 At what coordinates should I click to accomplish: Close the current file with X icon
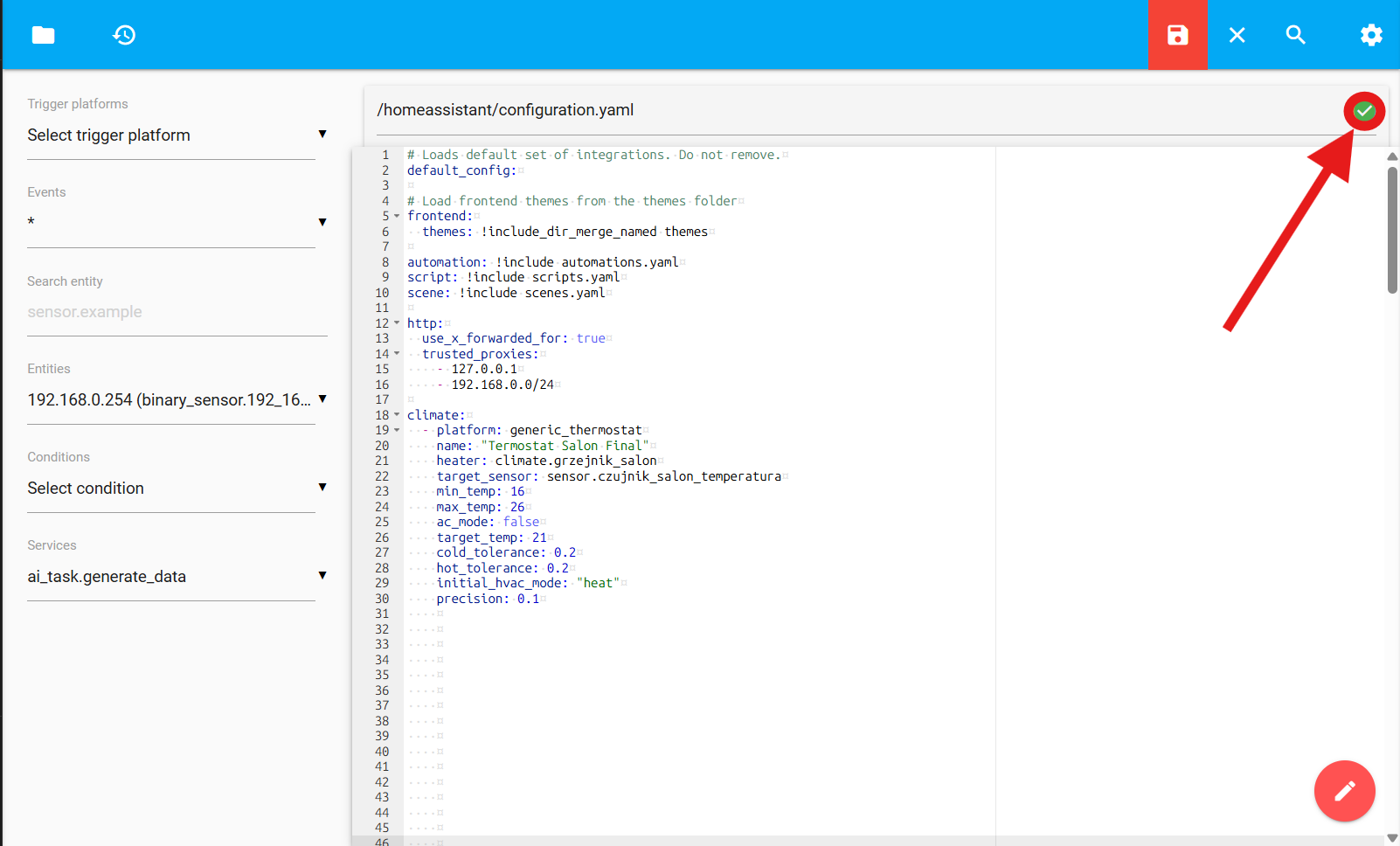[x=1237, y=35]
